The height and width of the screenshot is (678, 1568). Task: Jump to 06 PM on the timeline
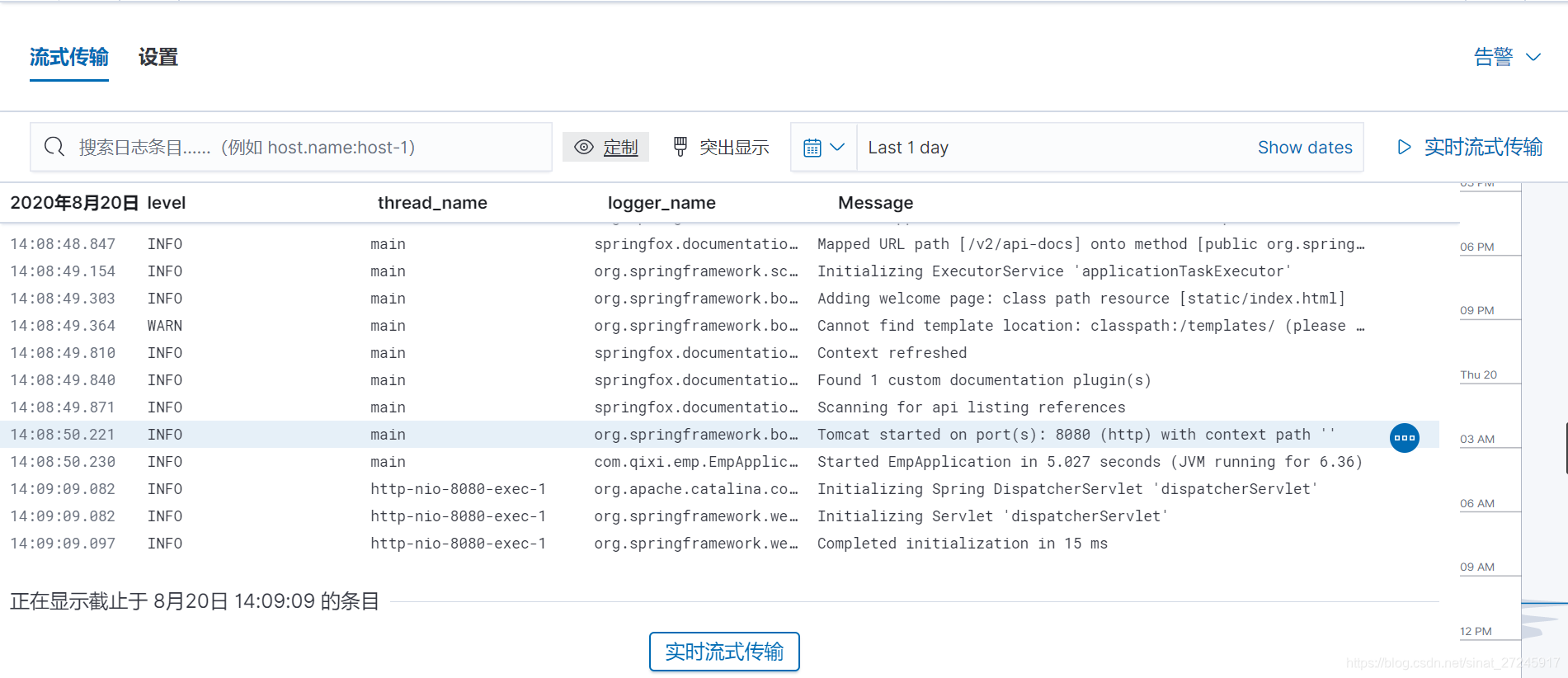1477,247
